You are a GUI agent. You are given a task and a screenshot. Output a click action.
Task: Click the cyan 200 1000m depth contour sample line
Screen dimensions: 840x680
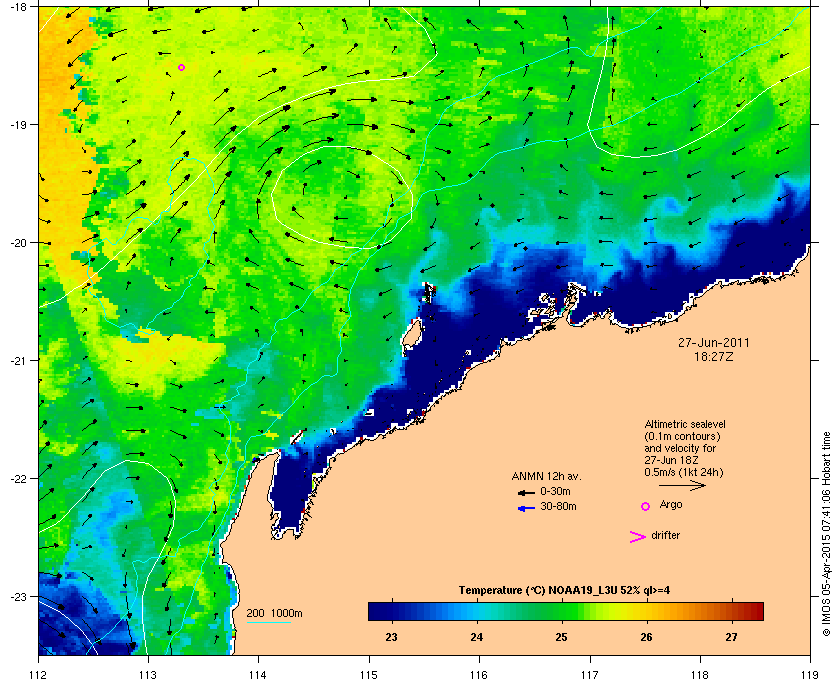268,623
